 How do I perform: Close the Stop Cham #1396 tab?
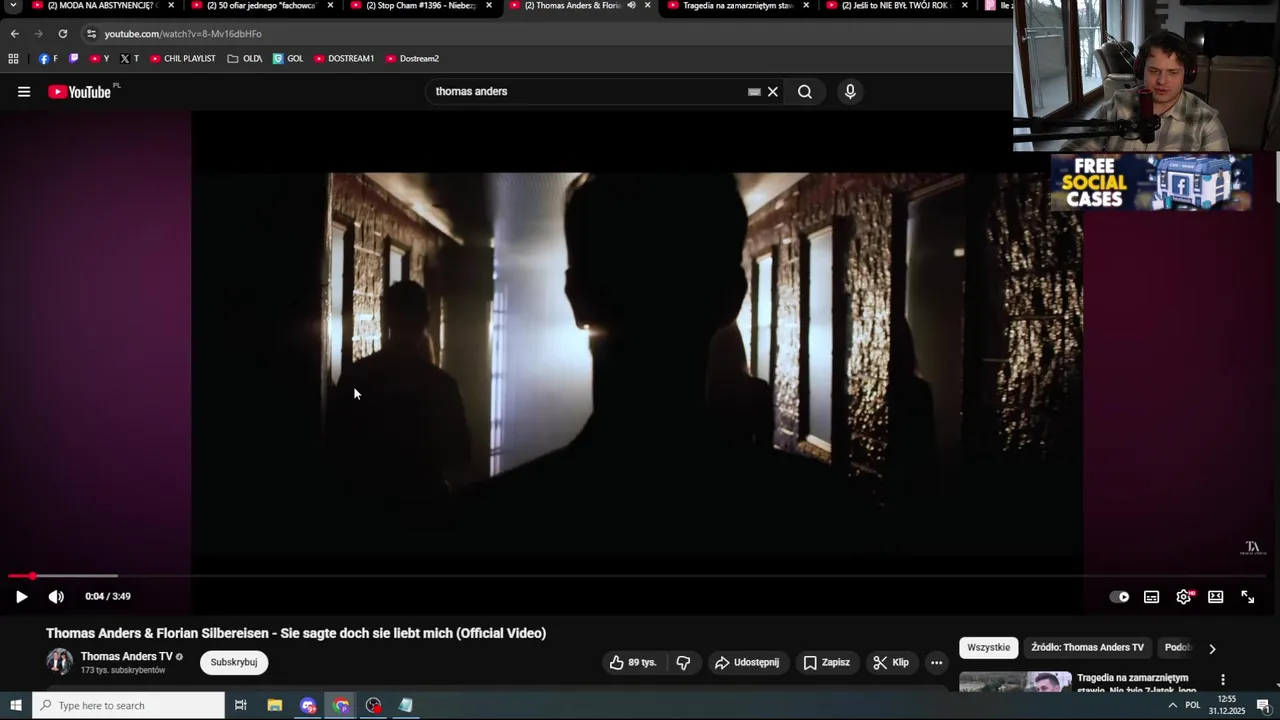coord(489,5)
